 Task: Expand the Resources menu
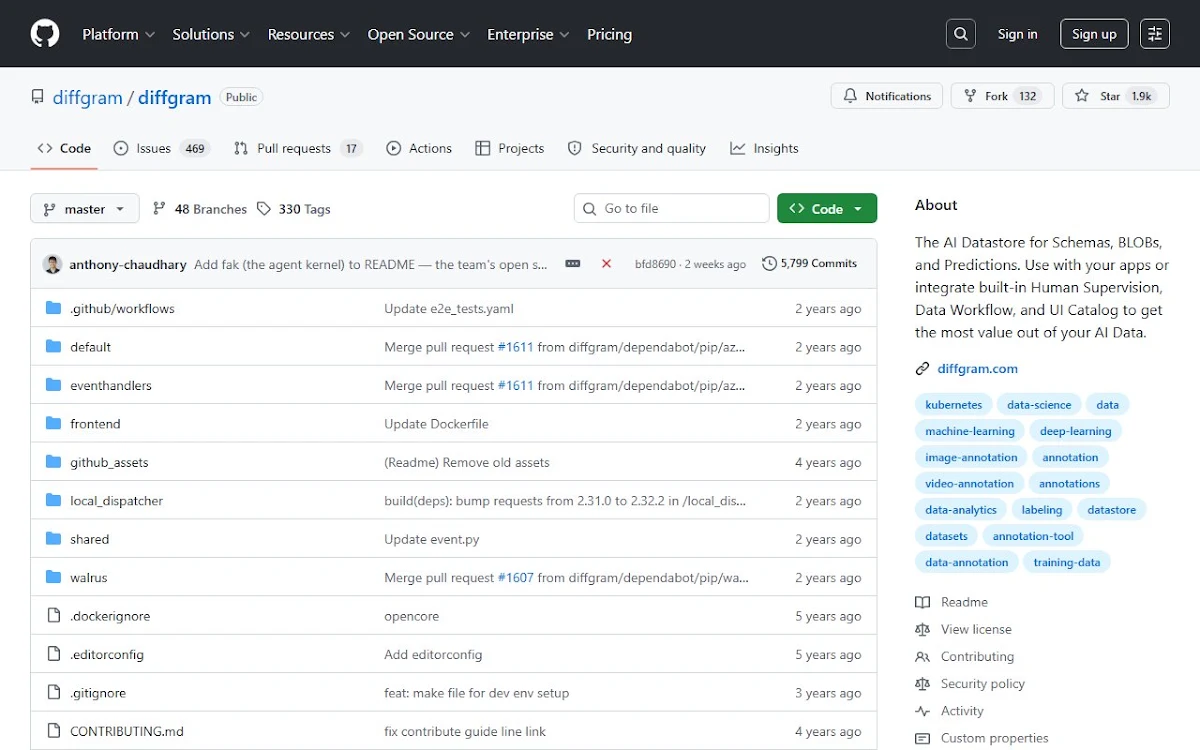click(x=309, y=34)
